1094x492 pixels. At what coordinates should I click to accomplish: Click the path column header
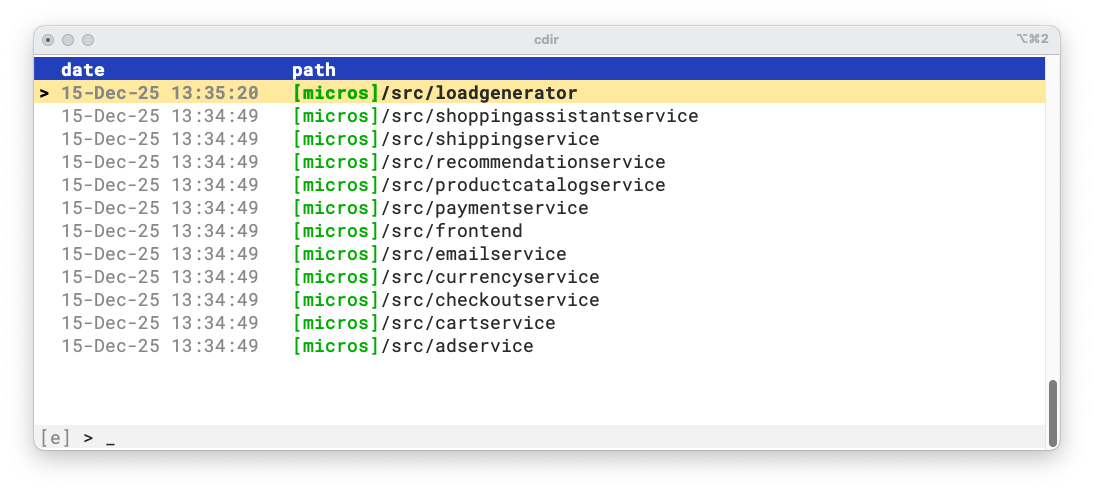coord(314,70)
